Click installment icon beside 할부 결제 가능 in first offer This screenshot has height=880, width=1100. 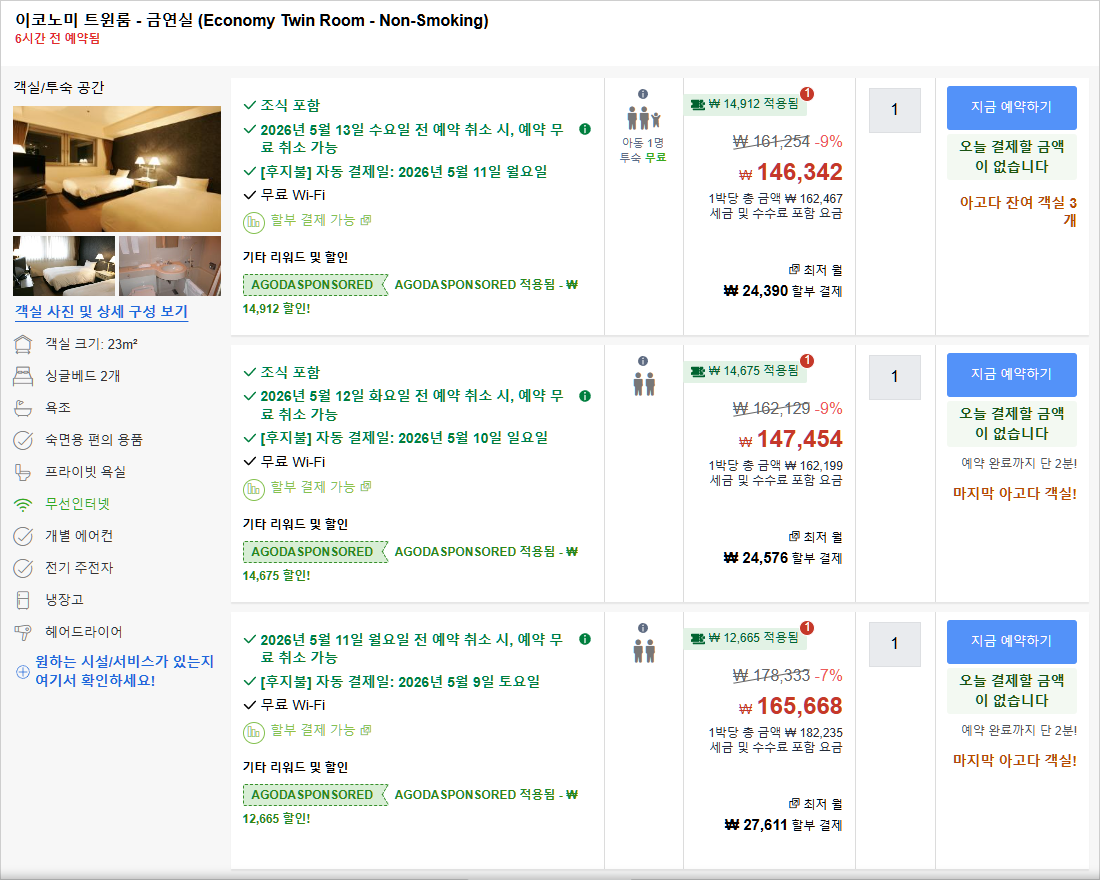tap(253, 221)
